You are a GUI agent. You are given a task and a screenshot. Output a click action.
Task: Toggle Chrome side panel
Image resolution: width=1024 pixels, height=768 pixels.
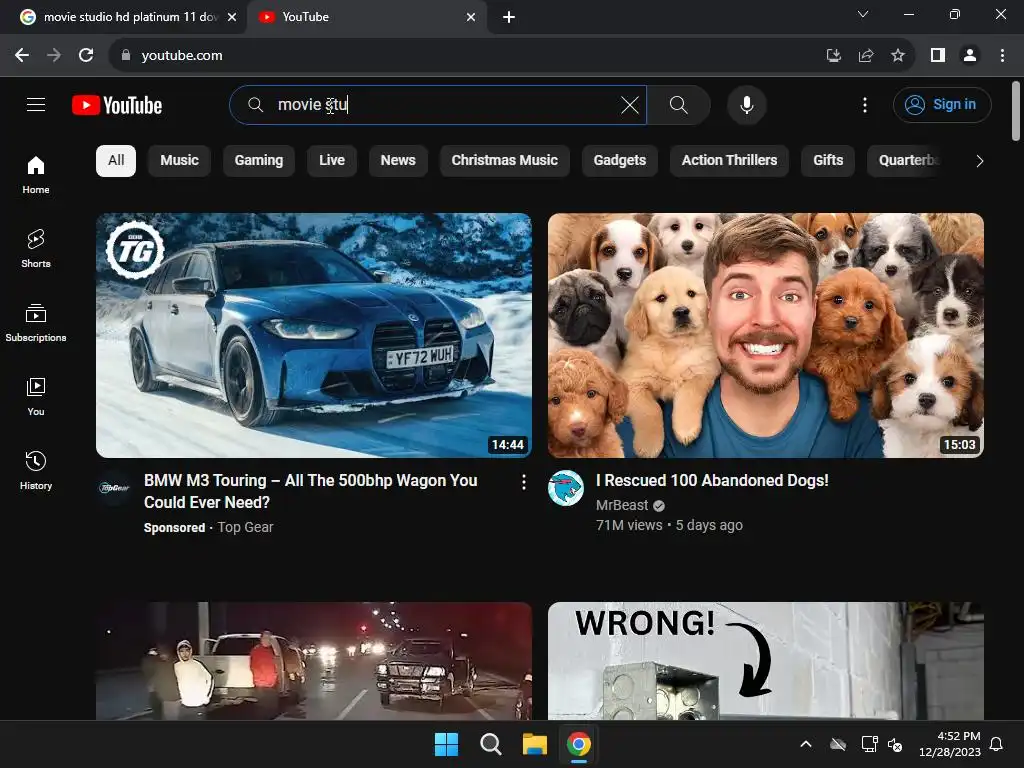pos(938,56)
